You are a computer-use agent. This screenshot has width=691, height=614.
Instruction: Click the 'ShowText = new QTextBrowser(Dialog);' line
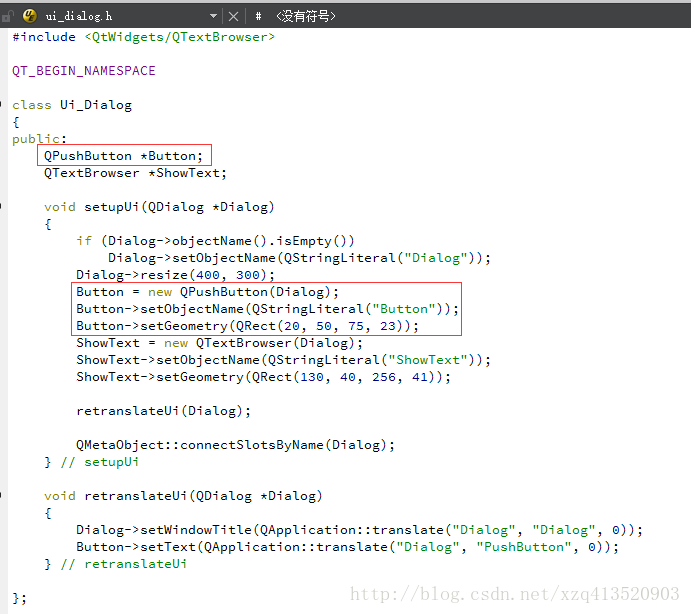(219, 343)
